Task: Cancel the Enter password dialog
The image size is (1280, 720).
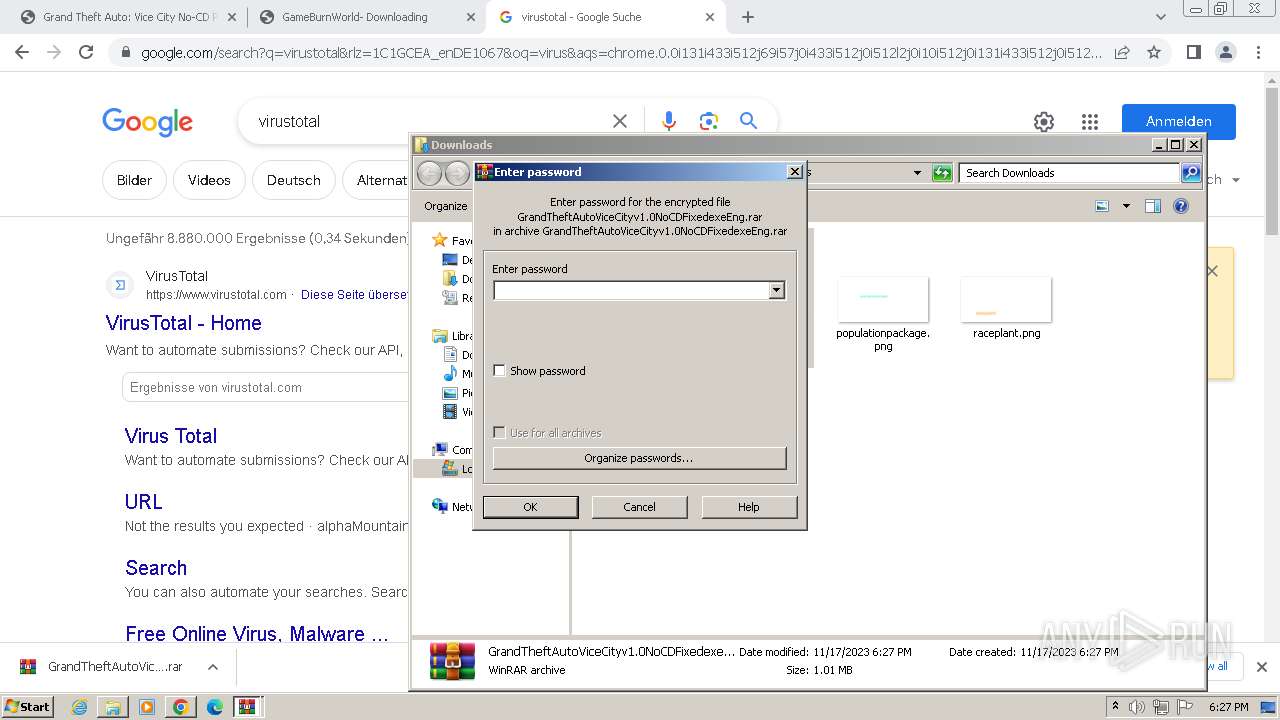Action: 639,507
